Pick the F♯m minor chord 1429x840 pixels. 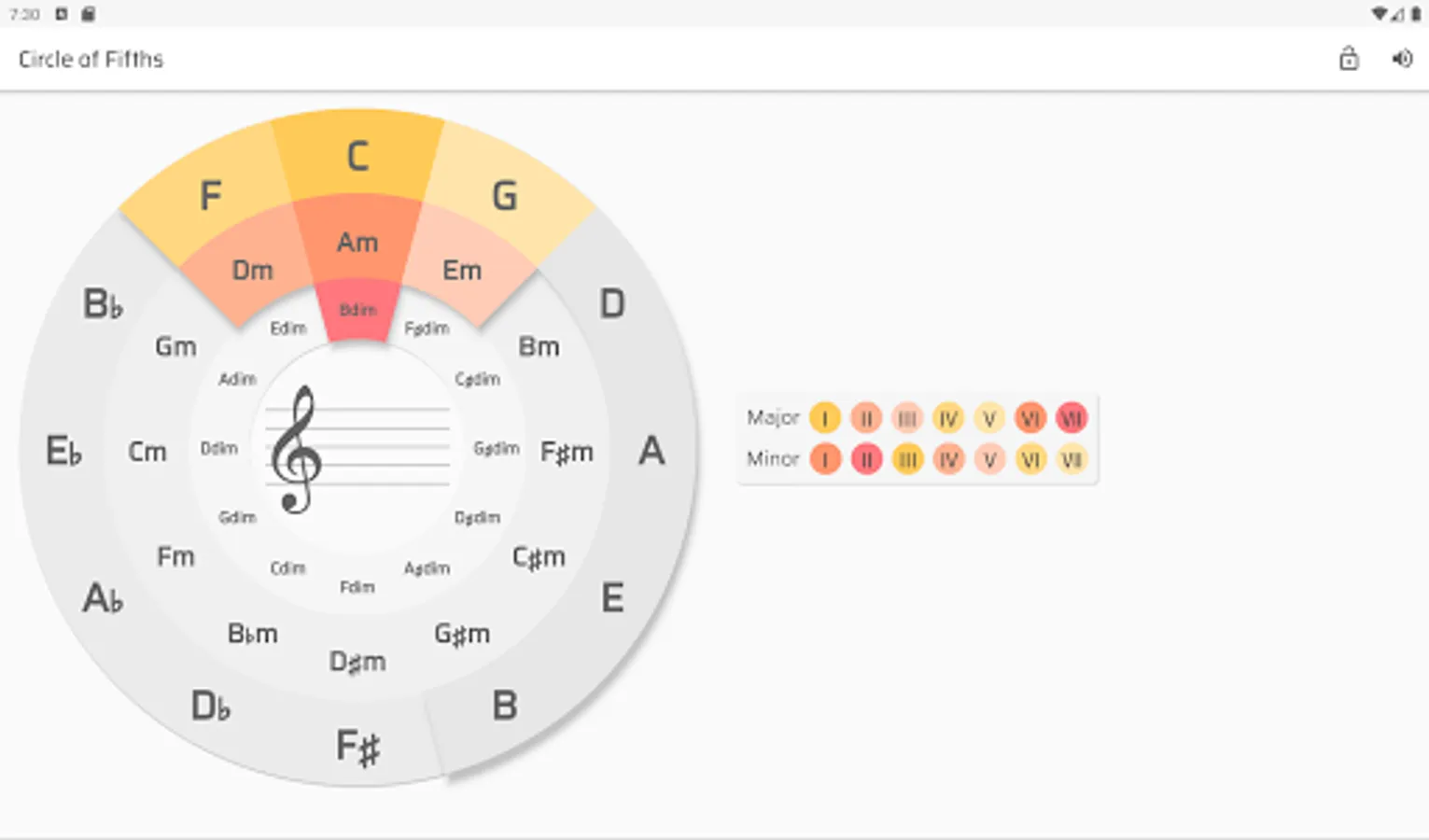[x=567, y=453]
